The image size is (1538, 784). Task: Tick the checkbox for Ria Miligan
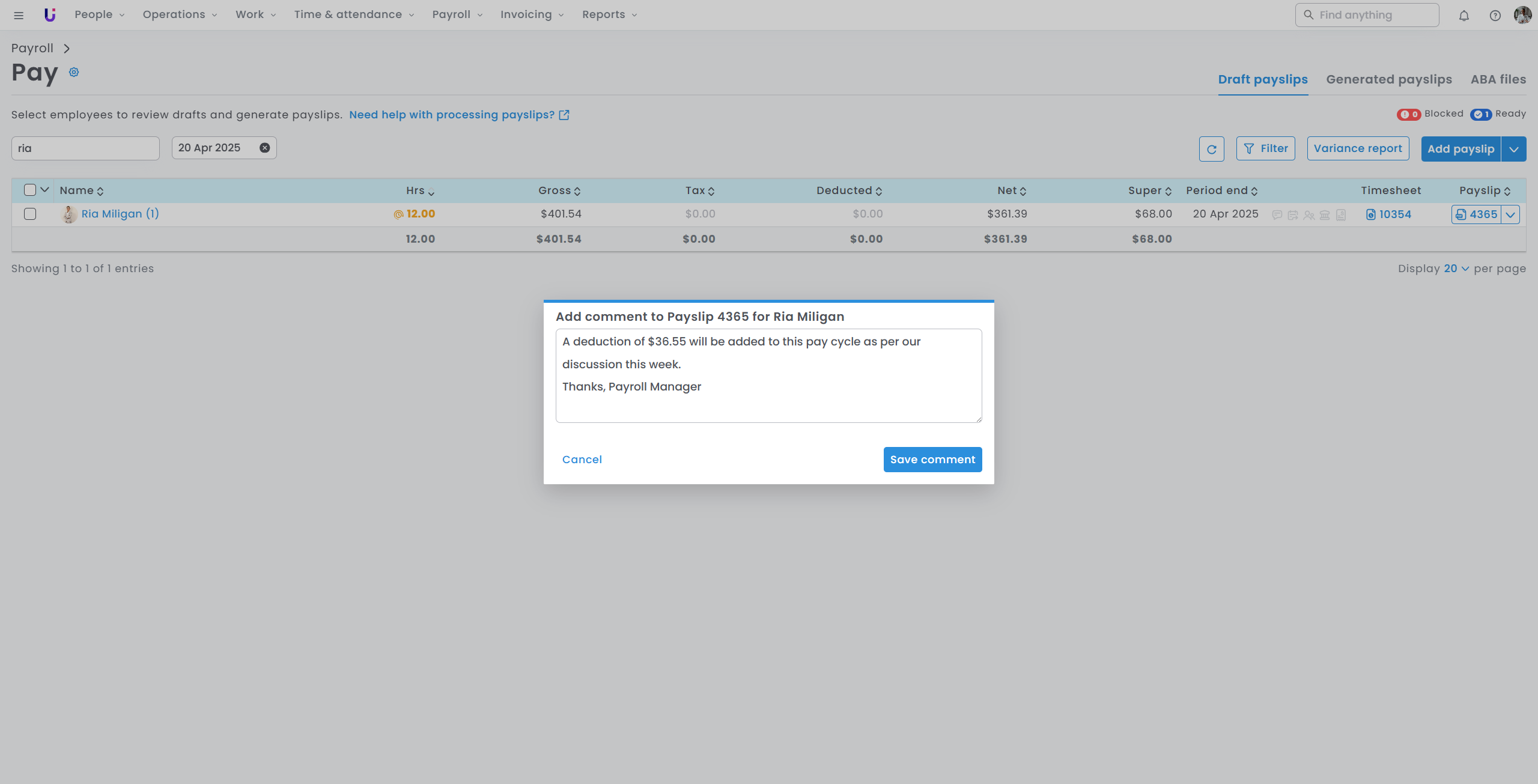[30, 214]
